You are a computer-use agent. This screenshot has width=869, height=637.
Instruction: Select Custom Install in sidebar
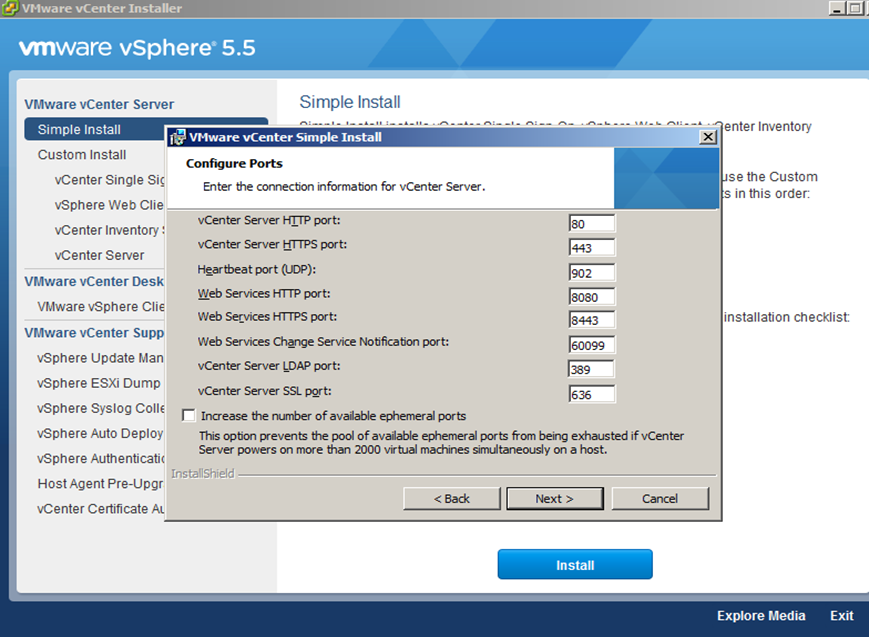[x=82, y=155]
